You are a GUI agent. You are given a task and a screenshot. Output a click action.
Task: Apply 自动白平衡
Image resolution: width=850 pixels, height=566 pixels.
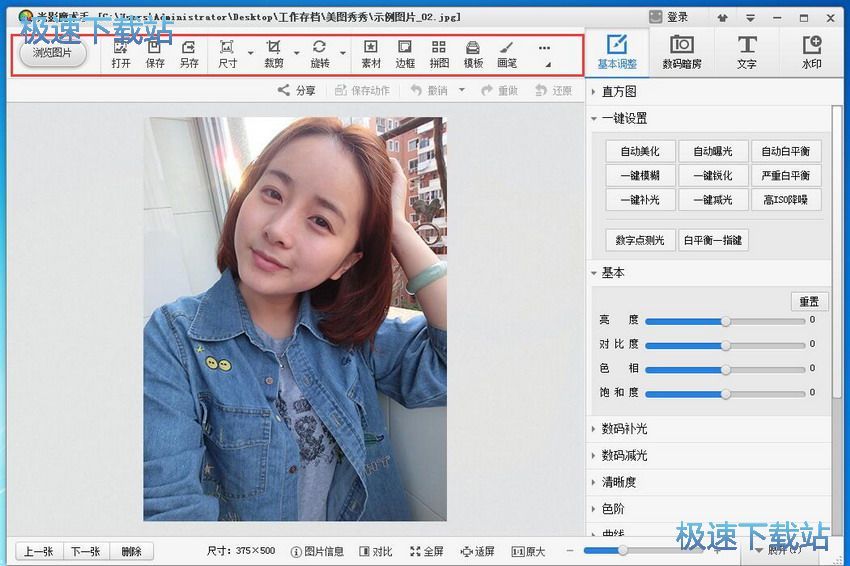click(x=785, y=151)
